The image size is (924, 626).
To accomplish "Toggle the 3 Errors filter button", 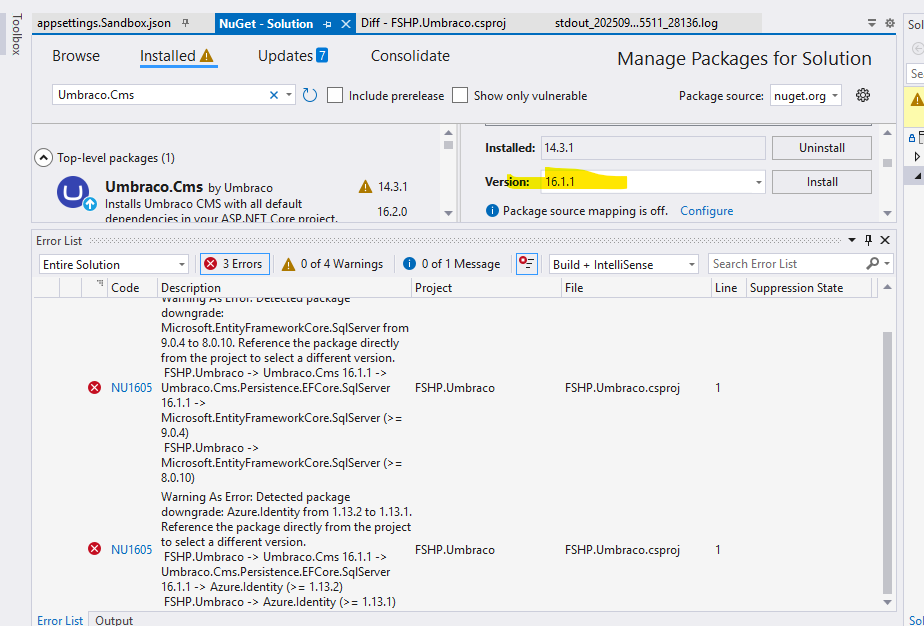I will pyautogui.click(x=233, y=264).
